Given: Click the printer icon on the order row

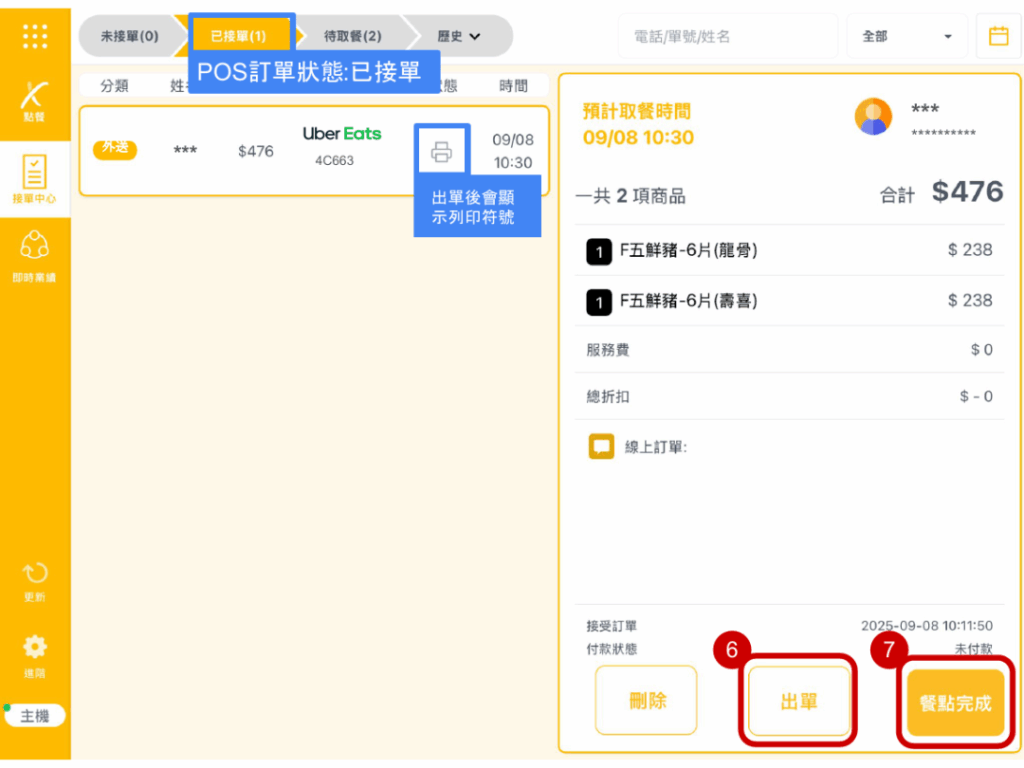Looking at the screenshot, I should pyautogui.click(x=441, y=152).
